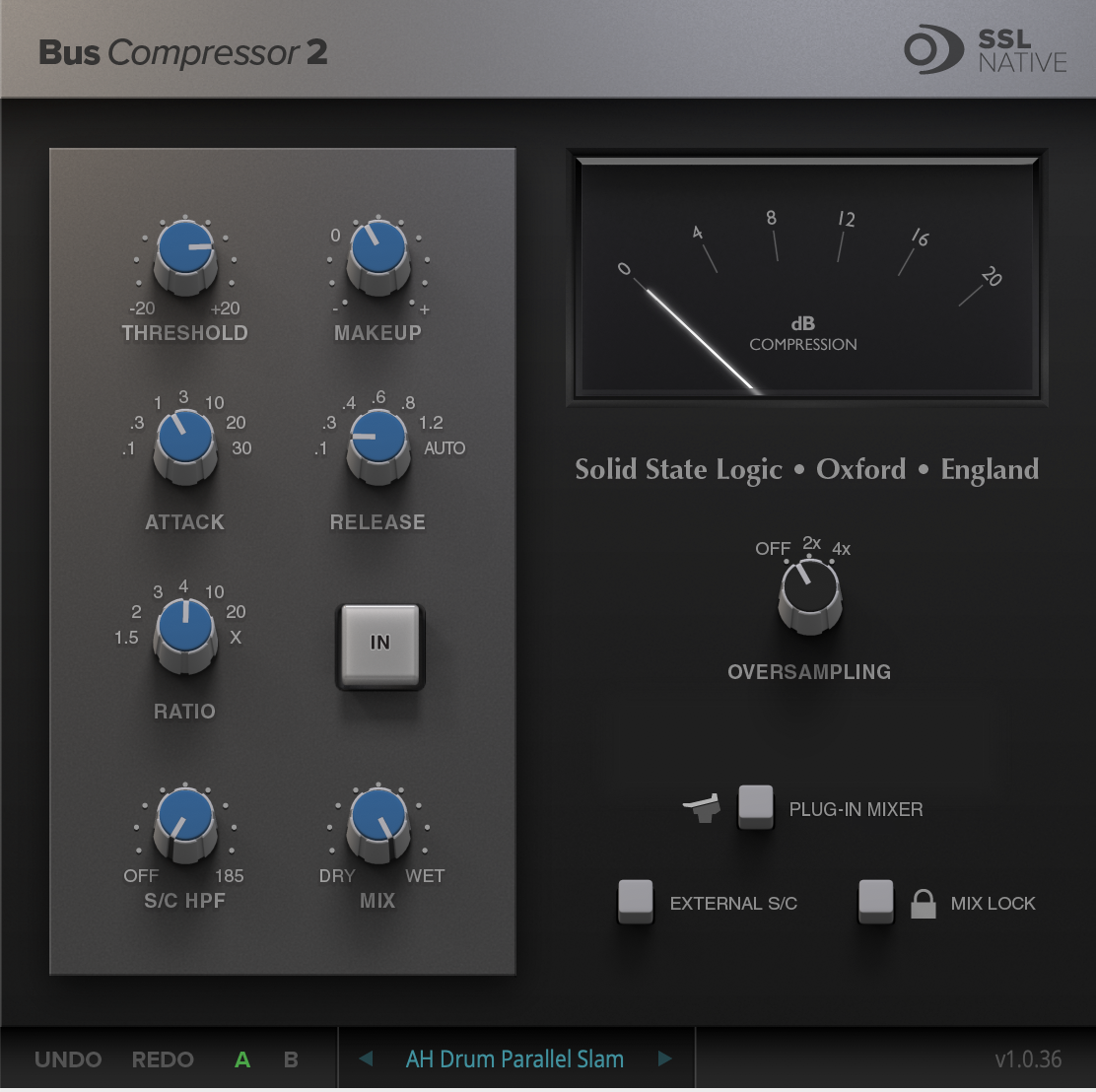The image size is (1096, 1092).
Task: Click the 185 label on S/C HPF
Action: 230,875
